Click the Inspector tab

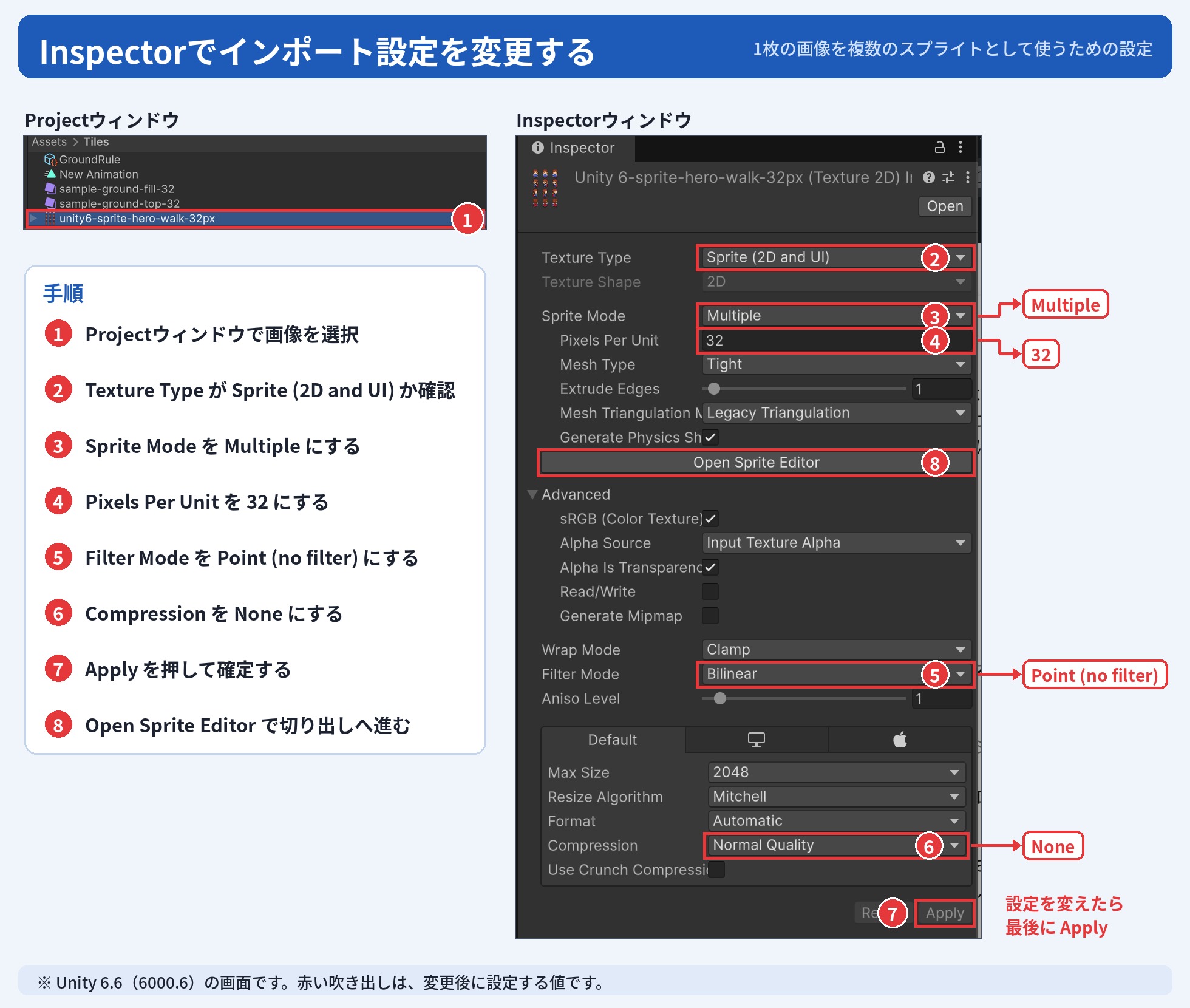(x=574, y=148)
